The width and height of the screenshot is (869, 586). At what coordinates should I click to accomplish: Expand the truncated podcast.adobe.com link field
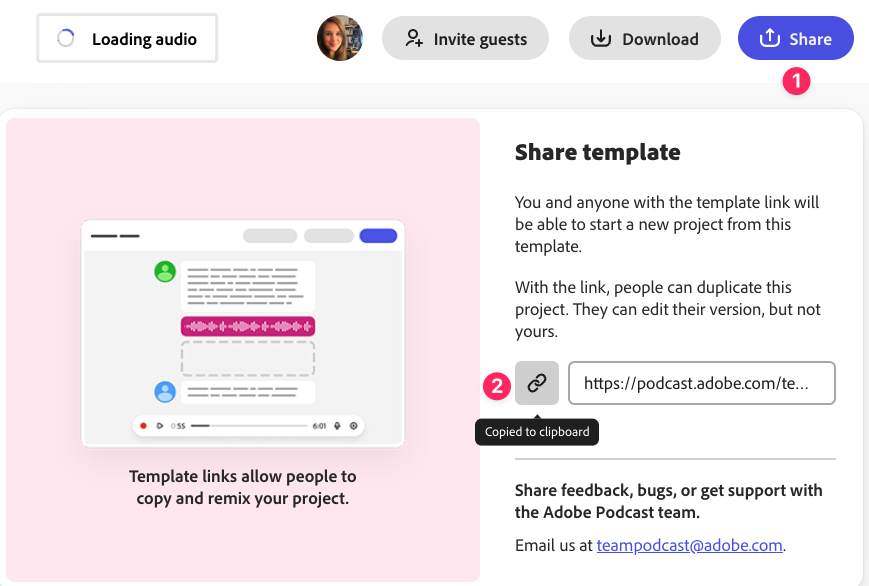[x=701, y=383]
